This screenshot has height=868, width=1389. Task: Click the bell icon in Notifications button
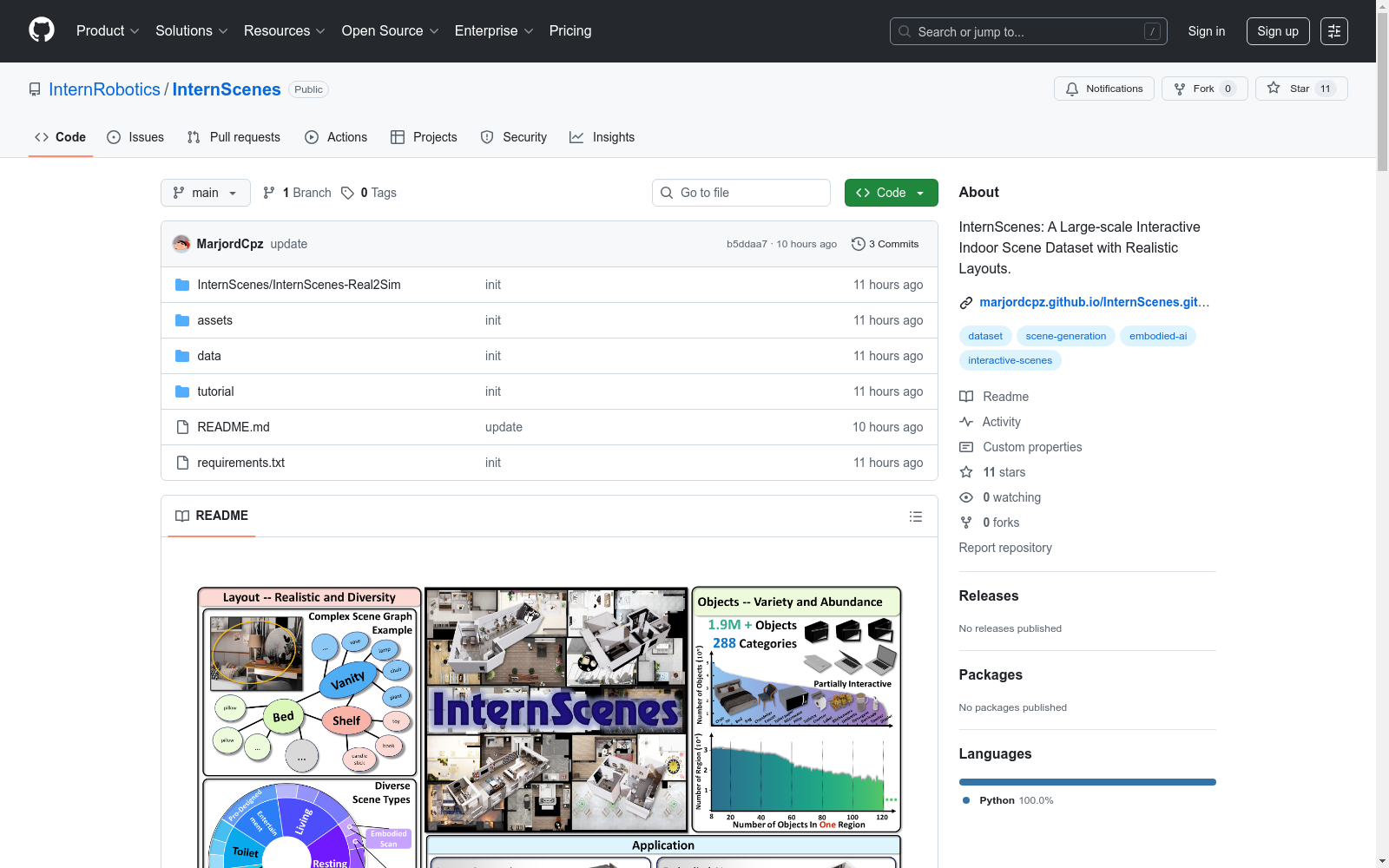pos(1072,89)
